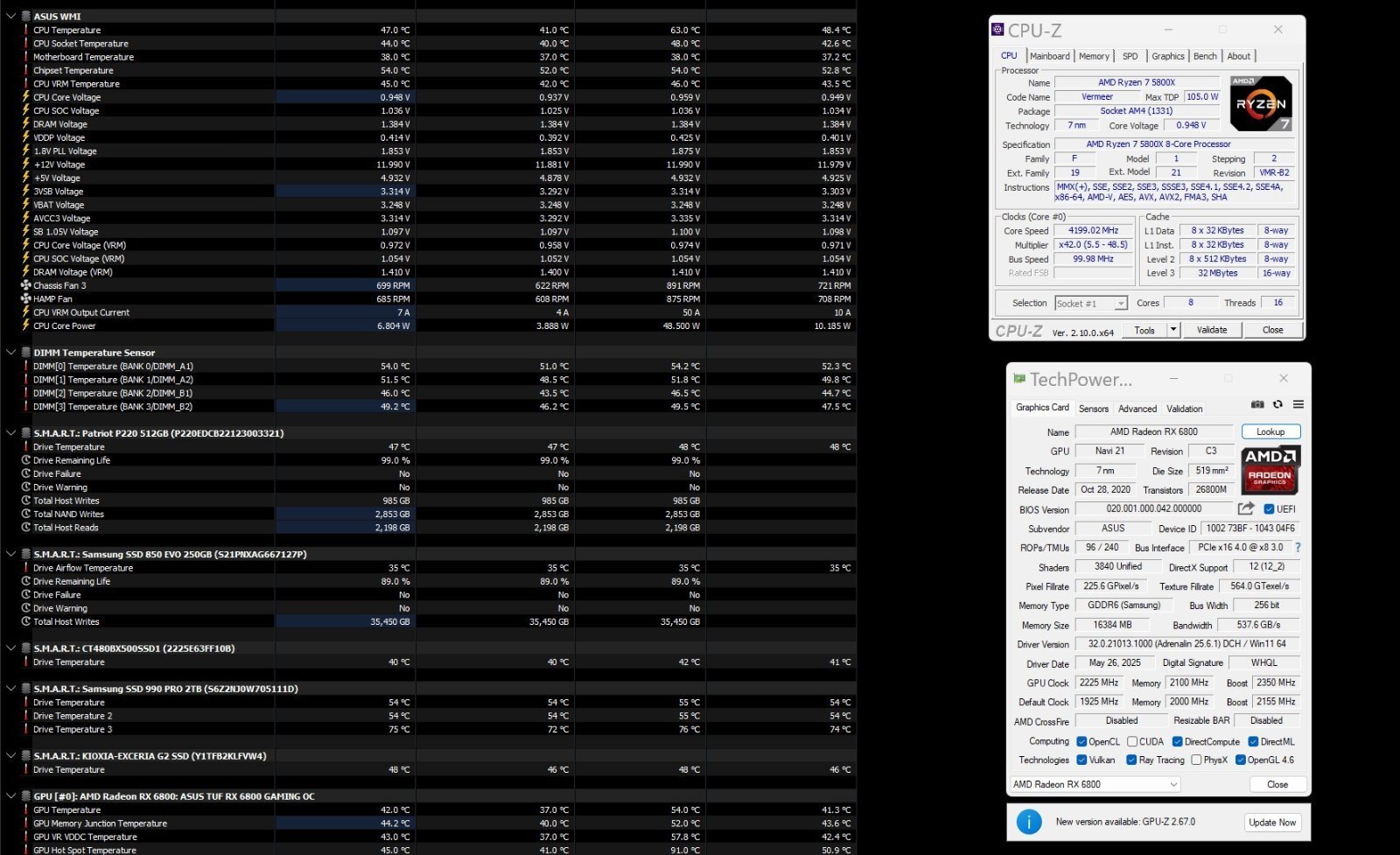
Task: Click the clock icon beside Total NAND Writes
Action: [x=26, y=514]
